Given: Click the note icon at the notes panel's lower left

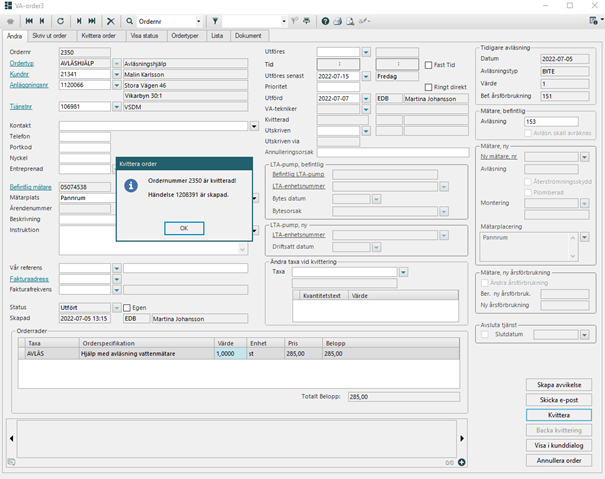Looking at the screenshot, I should (11, 462).
